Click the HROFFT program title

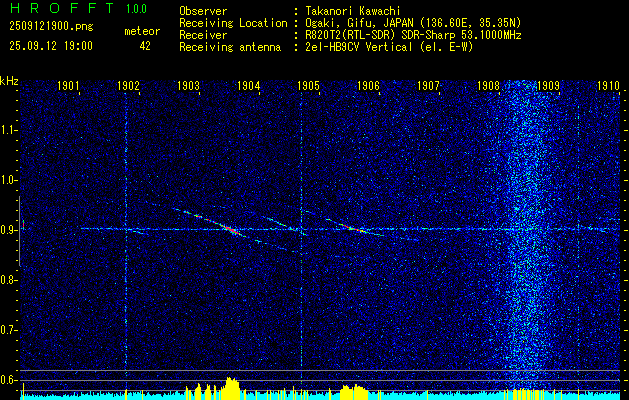(62, 8)
